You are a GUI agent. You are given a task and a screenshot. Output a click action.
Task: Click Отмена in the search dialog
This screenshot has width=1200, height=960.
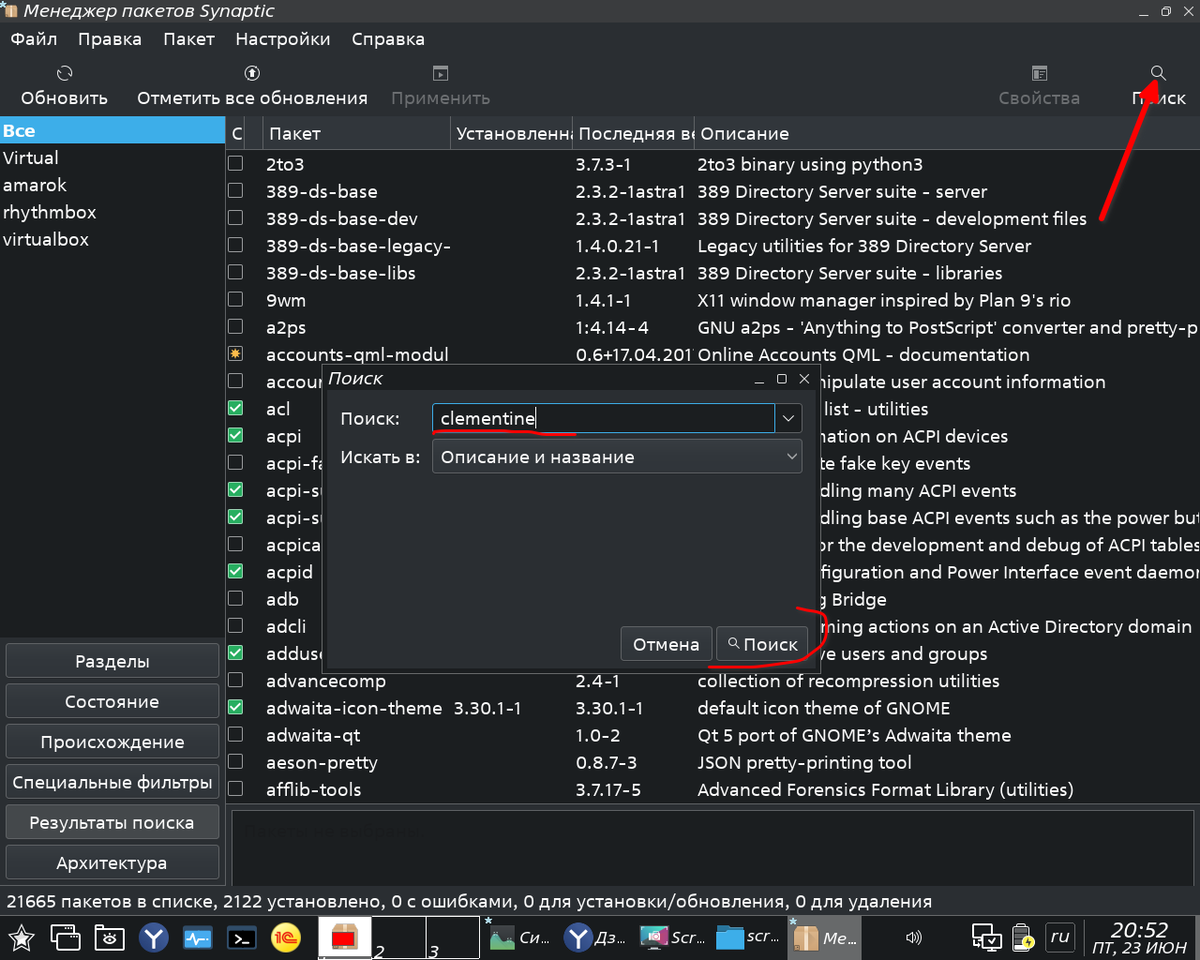[666, 644]
